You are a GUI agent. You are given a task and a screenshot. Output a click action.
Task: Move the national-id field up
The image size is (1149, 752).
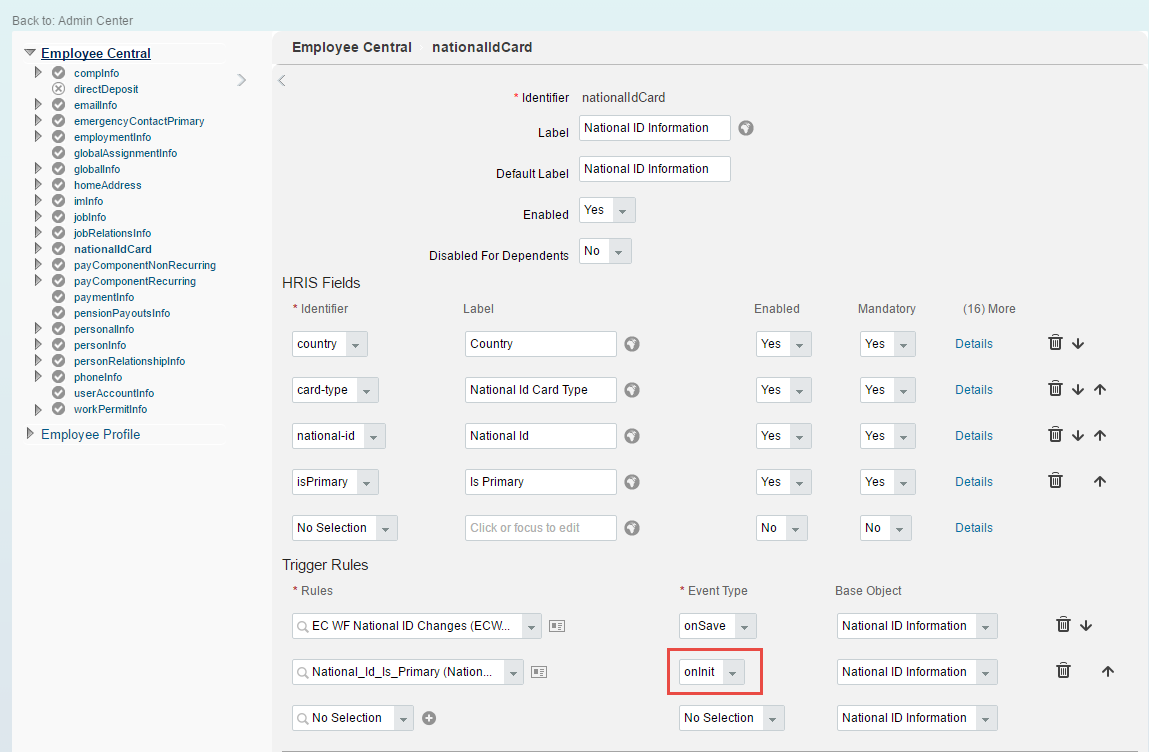click(x=1100, y=435)
